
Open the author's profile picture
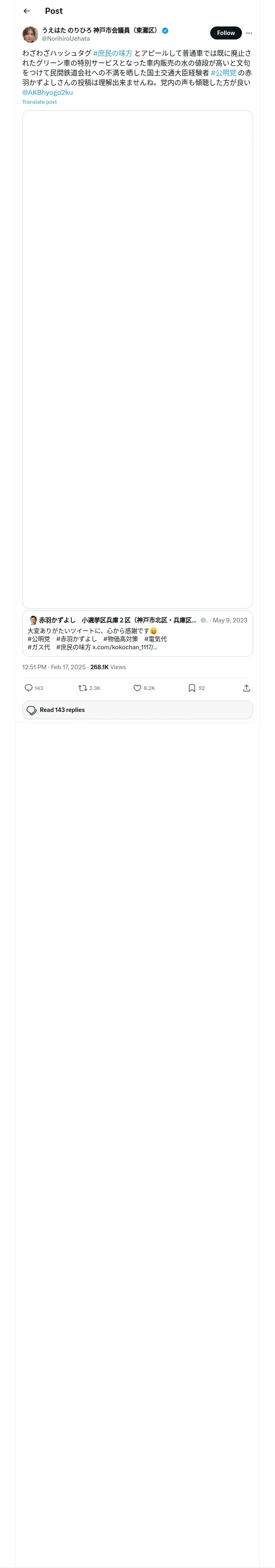pos(31,34)
